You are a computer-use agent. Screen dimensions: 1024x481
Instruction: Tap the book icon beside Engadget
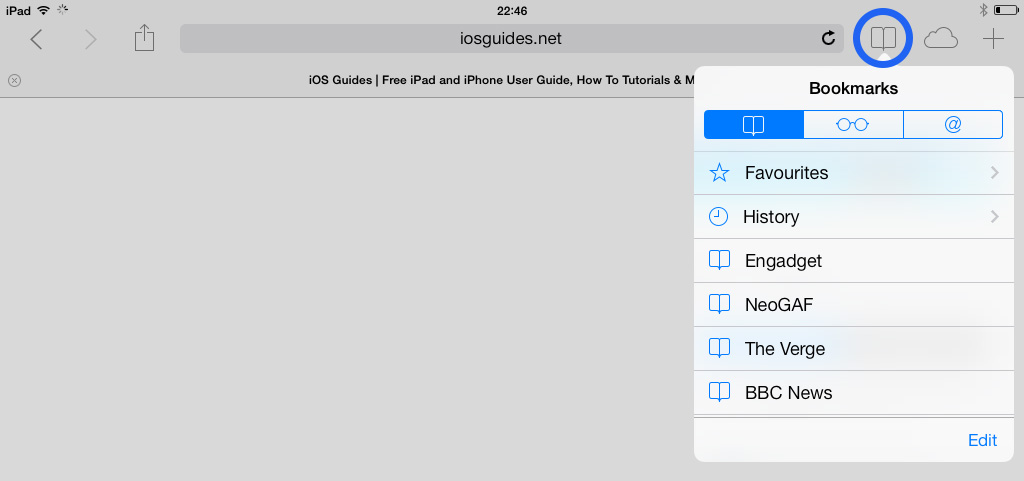719,260
